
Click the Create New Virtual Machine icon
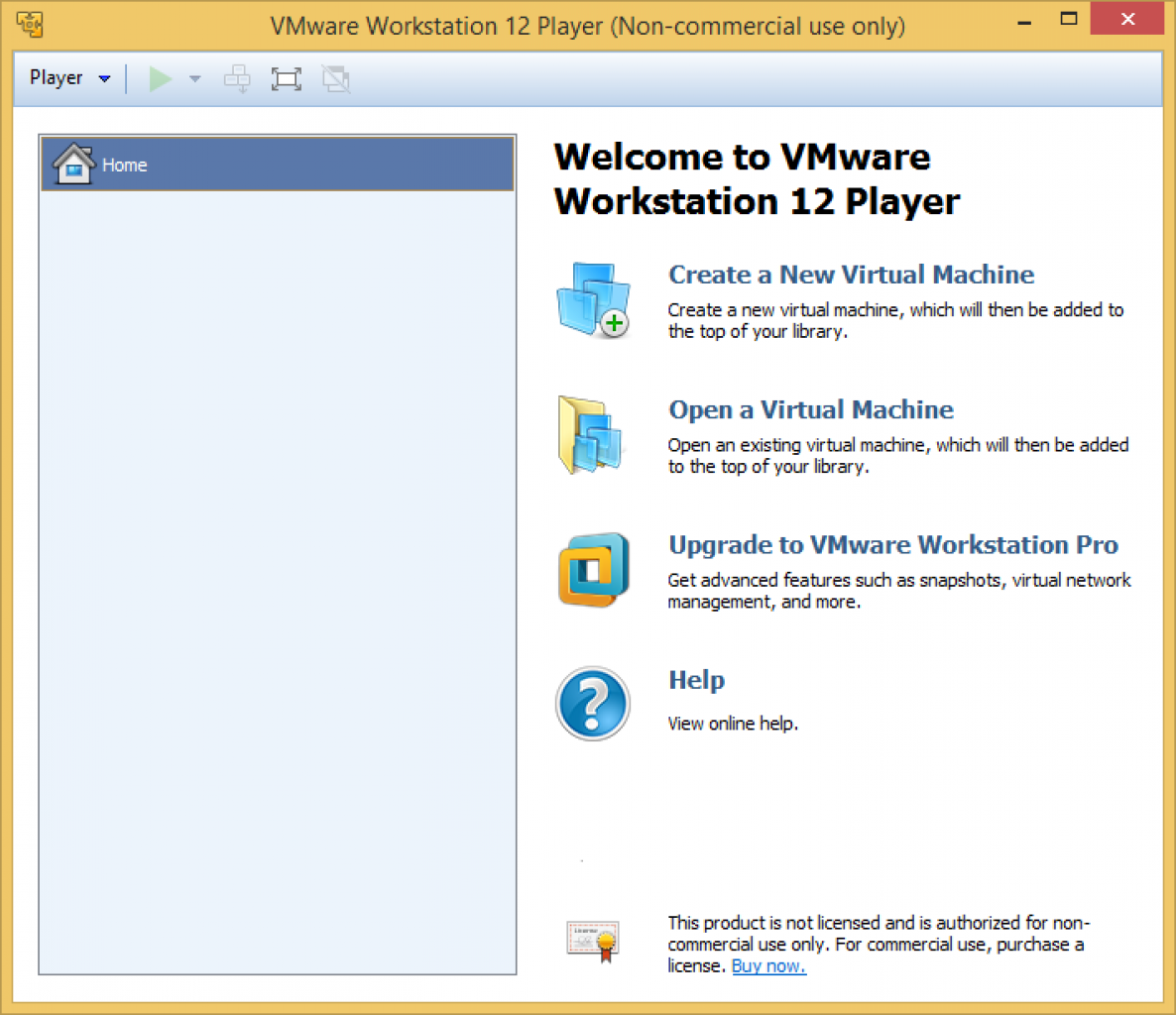(593, 300)
